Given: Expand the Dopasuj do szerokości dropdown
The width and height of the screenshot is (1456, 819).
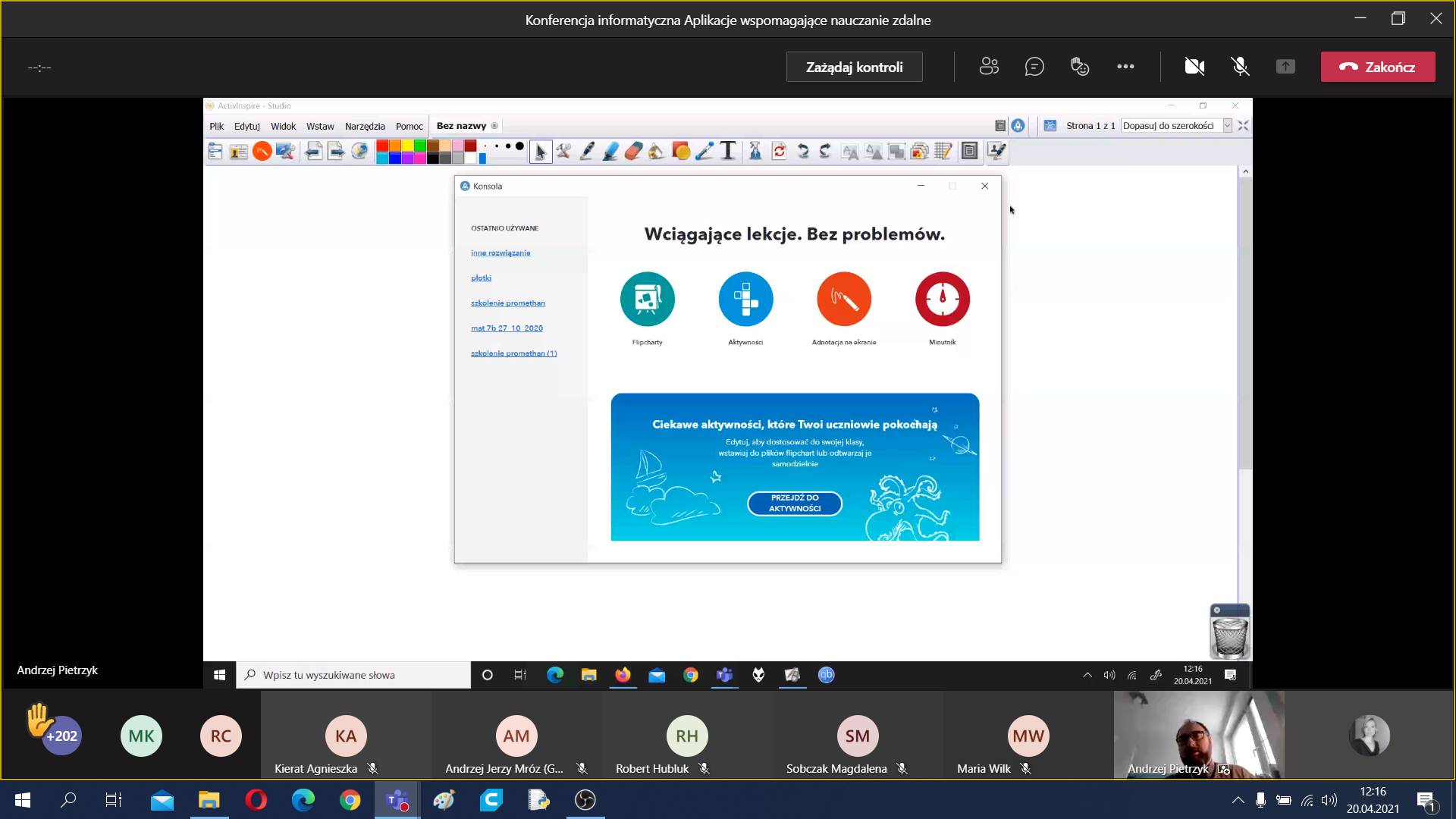Looking at the screenshot, I should click(x=1227, y=126).
